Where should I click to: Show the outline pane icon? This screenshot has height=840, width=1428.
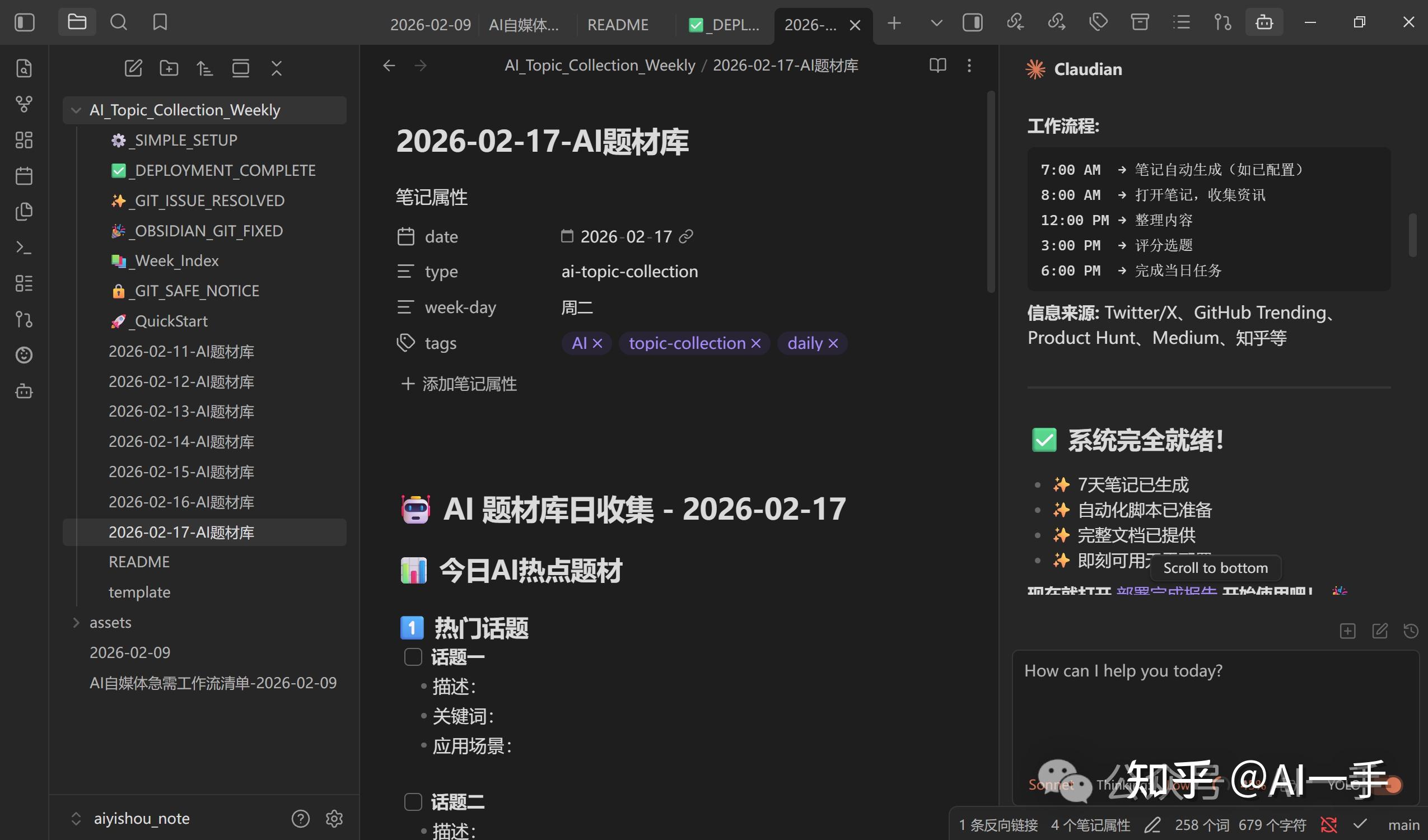tap(1181, 22)
